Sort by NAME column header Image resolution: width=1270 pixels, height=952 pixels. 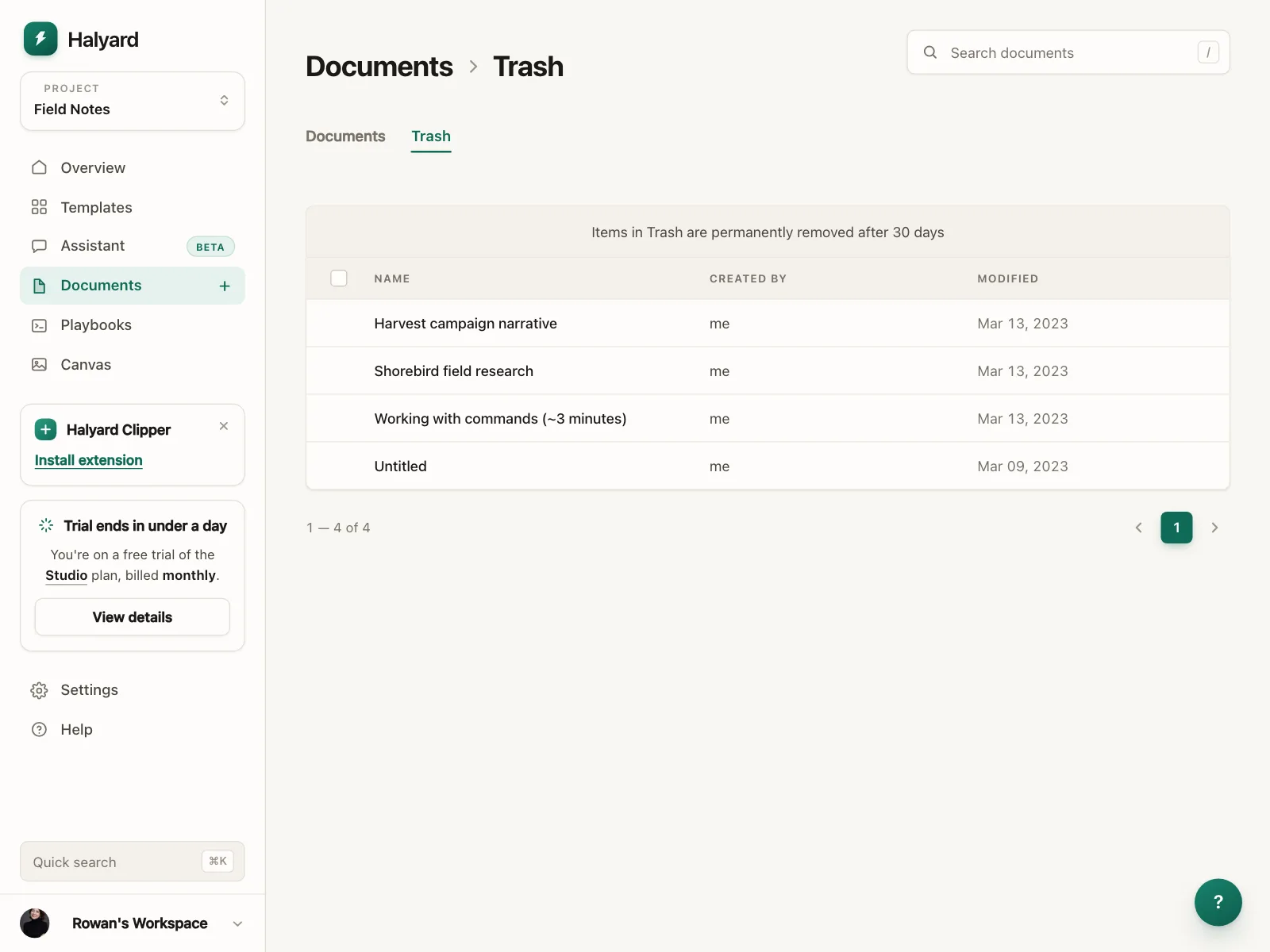coord(392,279)
